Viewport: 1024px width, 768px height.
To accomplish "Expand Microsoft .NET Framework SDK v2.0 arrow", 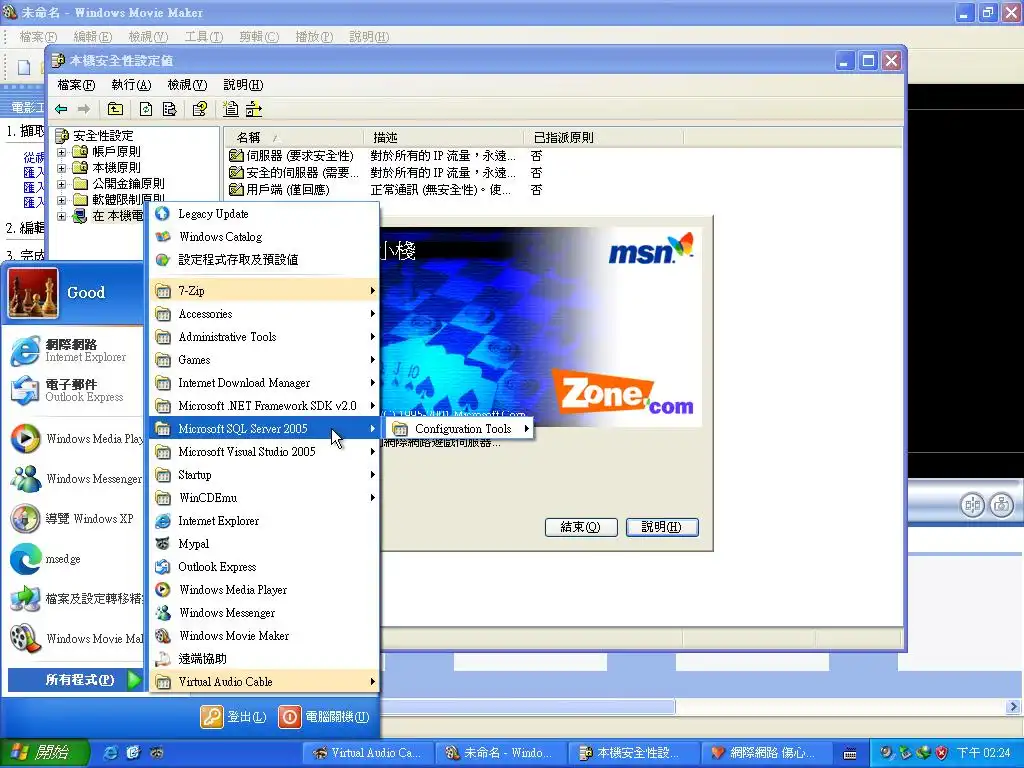I will [x=372, y=406].
